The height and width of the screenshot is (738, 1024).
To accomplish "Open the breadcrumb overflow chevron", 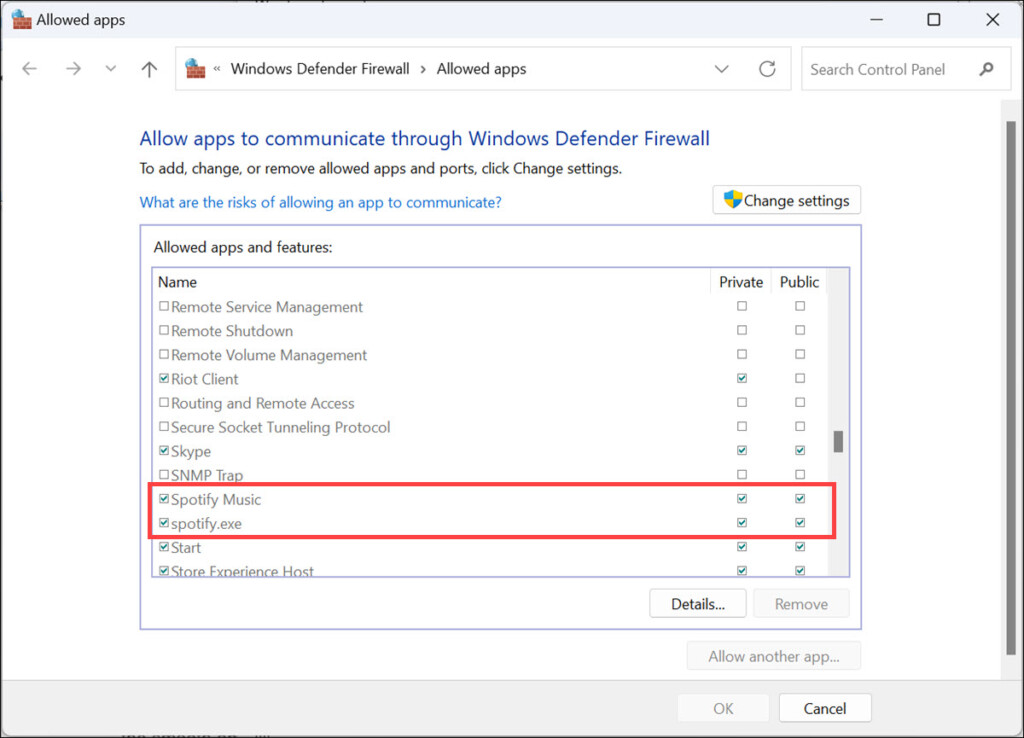I will click(216, 69).
